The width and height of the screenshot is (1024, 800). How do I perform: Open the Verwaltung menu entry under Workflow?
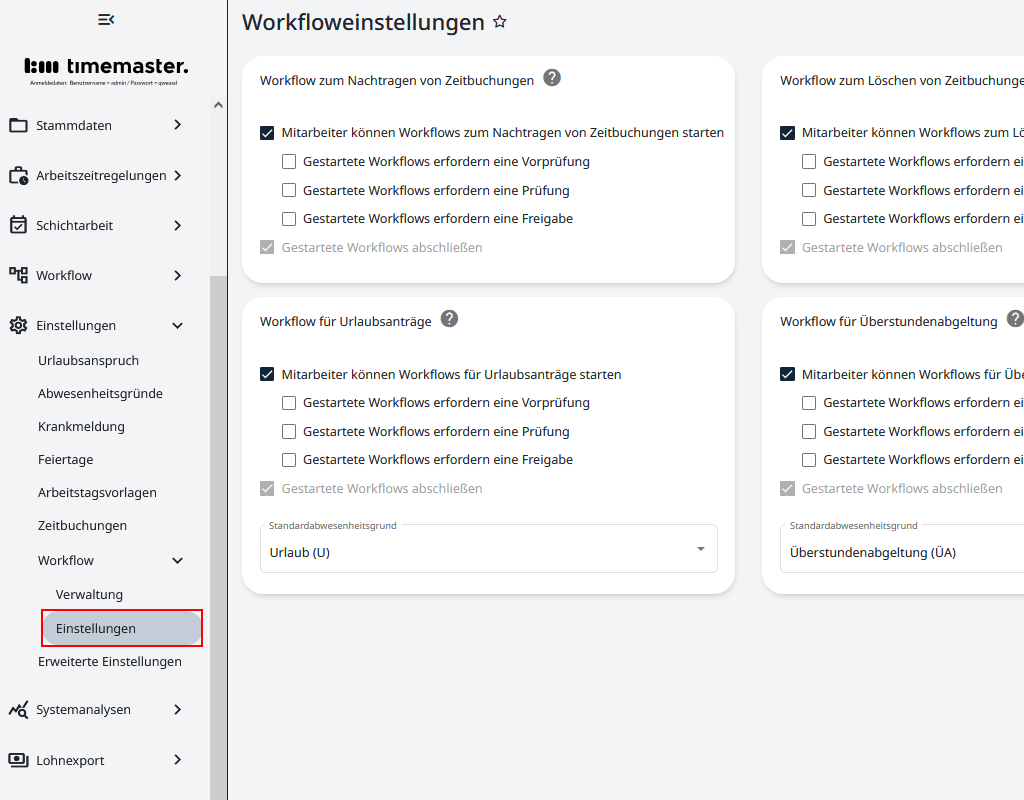(x=90, y=594)
